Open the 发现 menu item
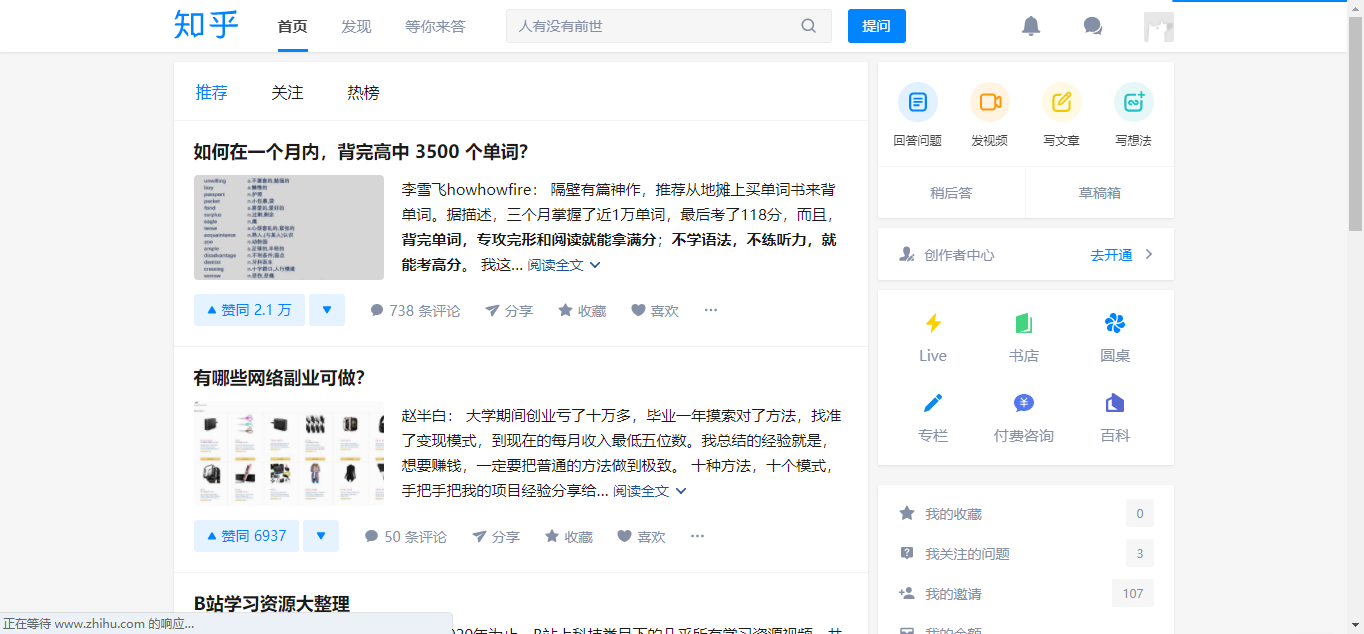Image resolution: width=1364 pixels, height=634 pixels. tap(356, 26)
